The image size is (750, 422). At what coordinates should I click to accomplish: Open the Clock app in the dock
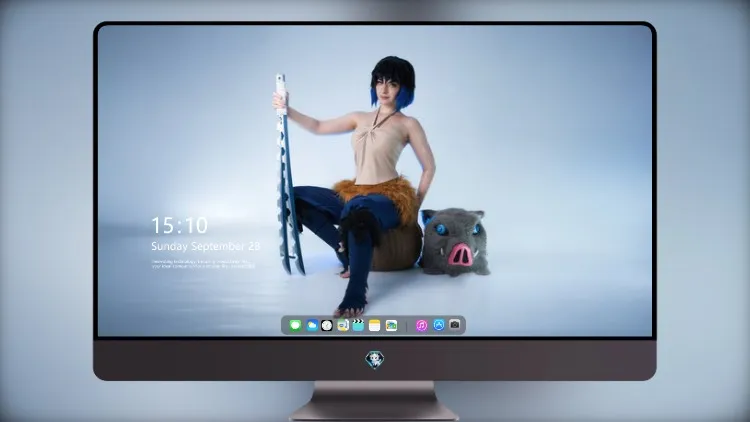(327, 326)
